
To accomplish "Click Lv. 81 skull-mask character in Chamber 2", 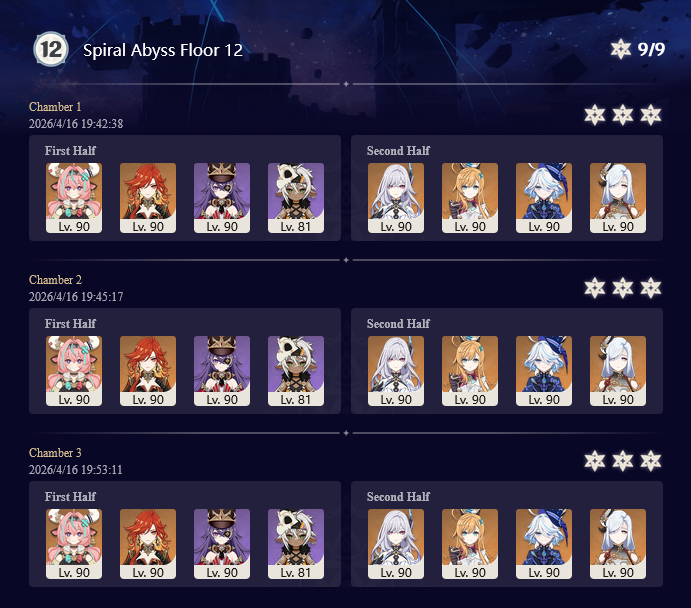I will 296,371.
